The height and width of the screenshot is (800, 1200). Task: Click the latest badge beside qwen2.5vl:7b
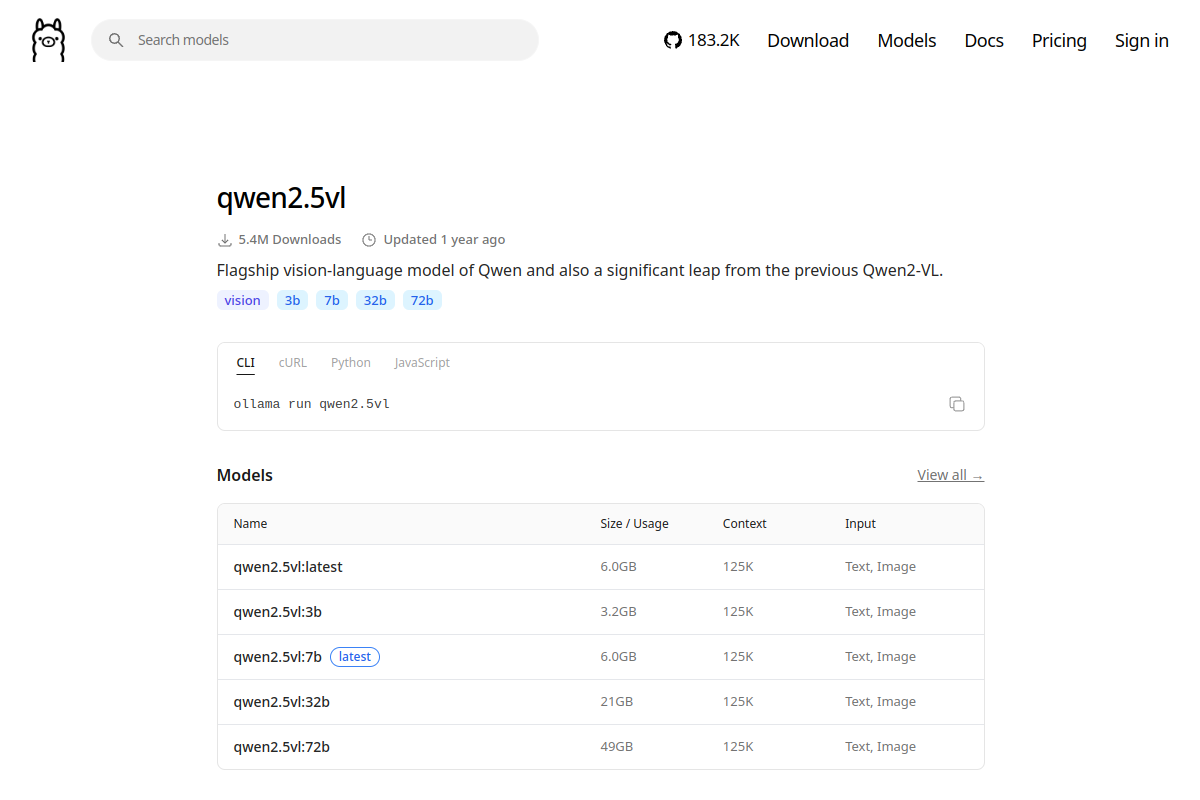click(x=355, y=657)
